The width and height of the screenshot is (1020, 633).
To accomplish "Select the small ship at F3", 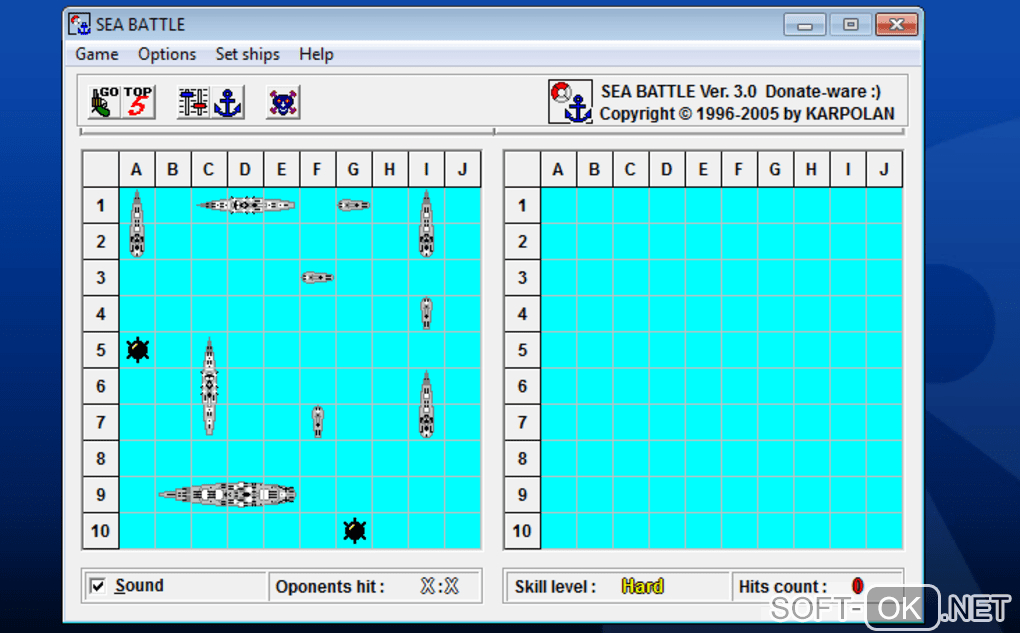I will click(x=317, y=278).
